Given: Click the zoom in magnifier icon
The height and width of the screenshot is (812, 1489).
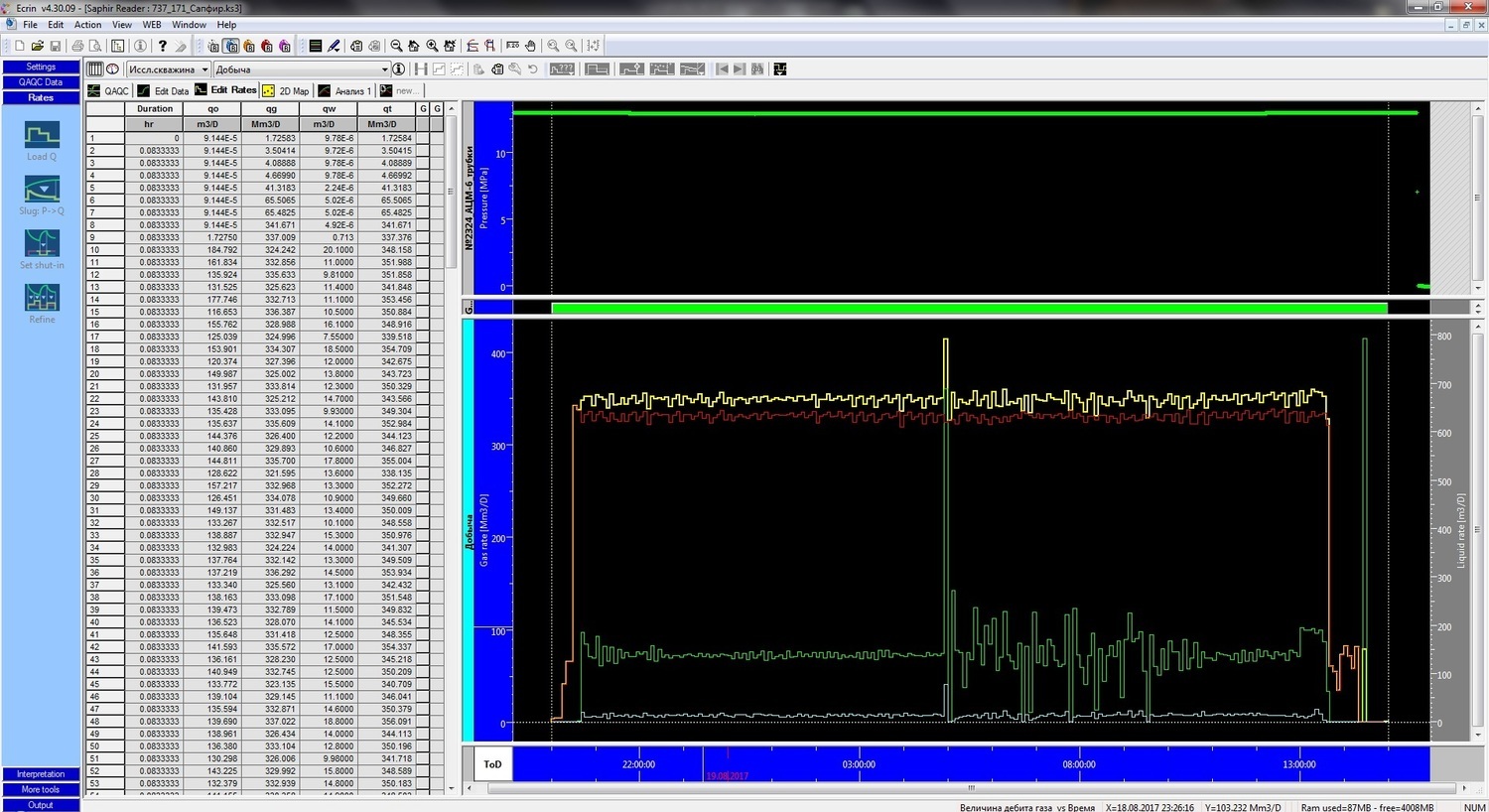Looking at the screenshot, I should point(432,46).
